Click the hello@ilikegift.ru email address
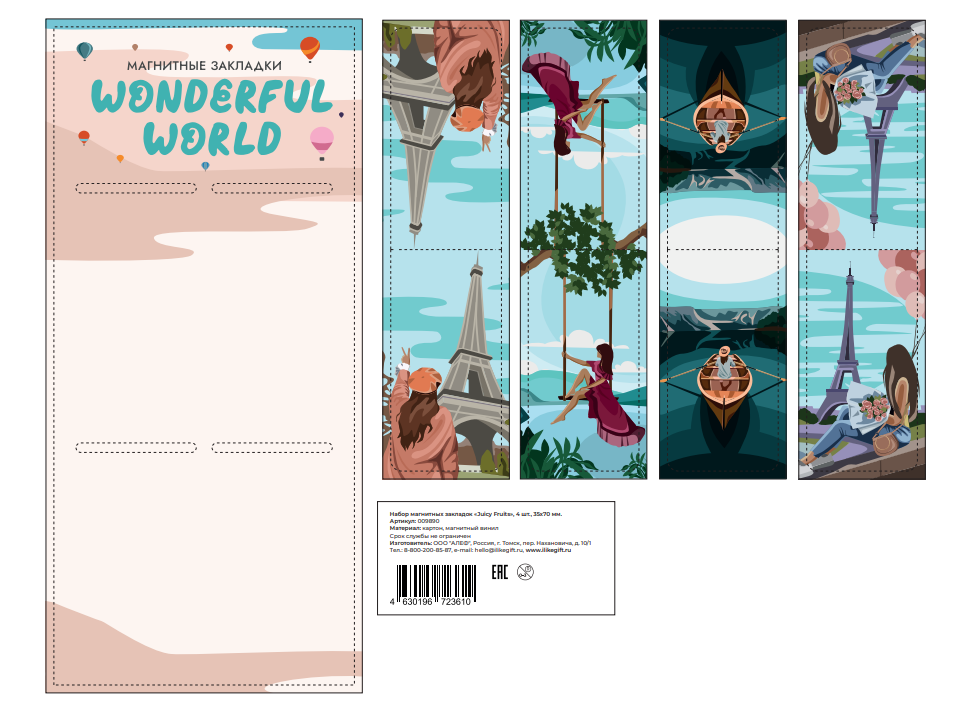 (499, 550)
